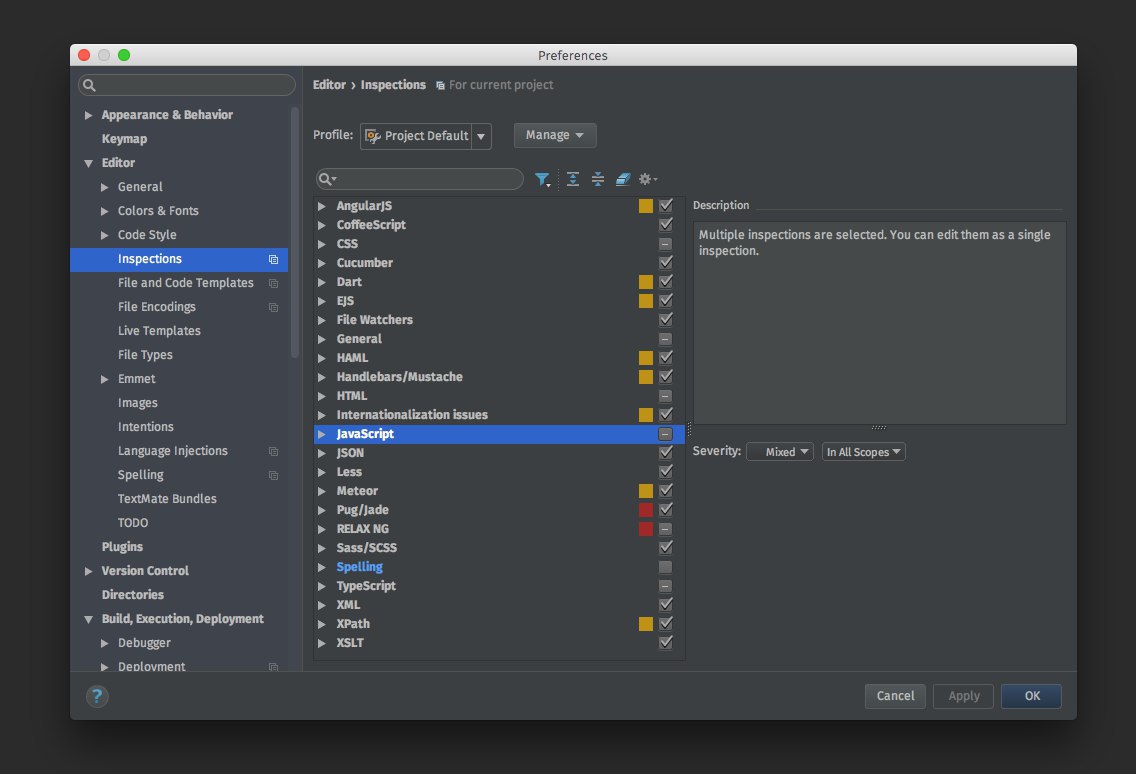Toggle the JSON inspections checkbox
The height and width of the screenshot is (774, 1136).
666,453
